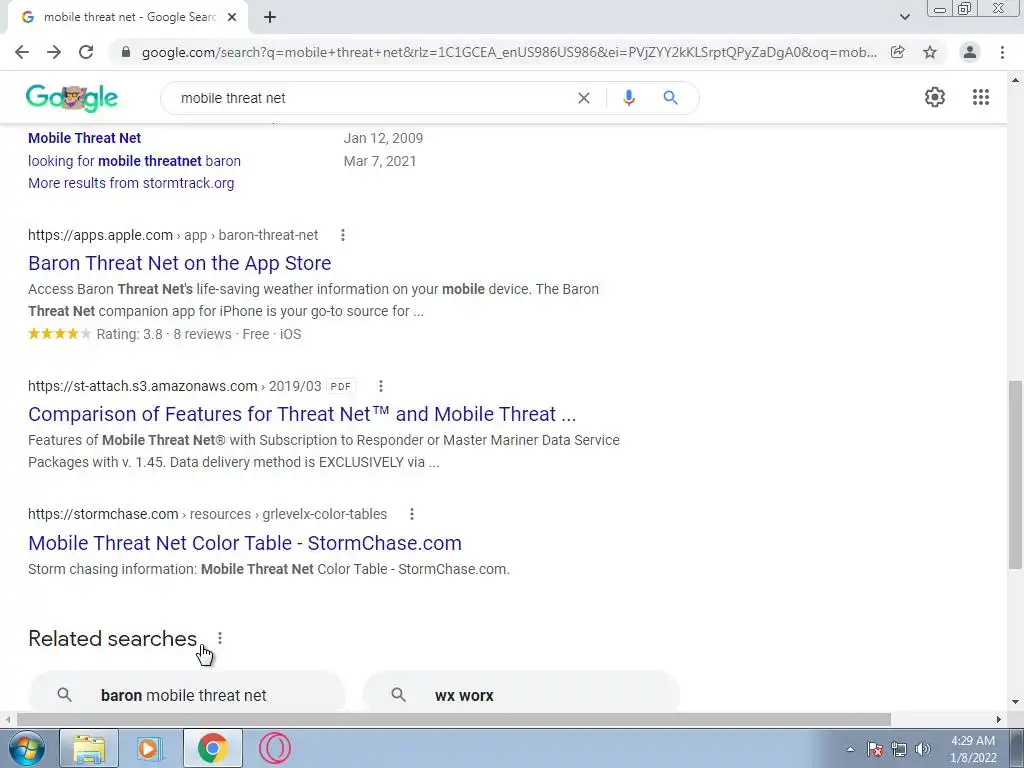
Task: Open tab search dropdown arrow
Action: [904, 17]
